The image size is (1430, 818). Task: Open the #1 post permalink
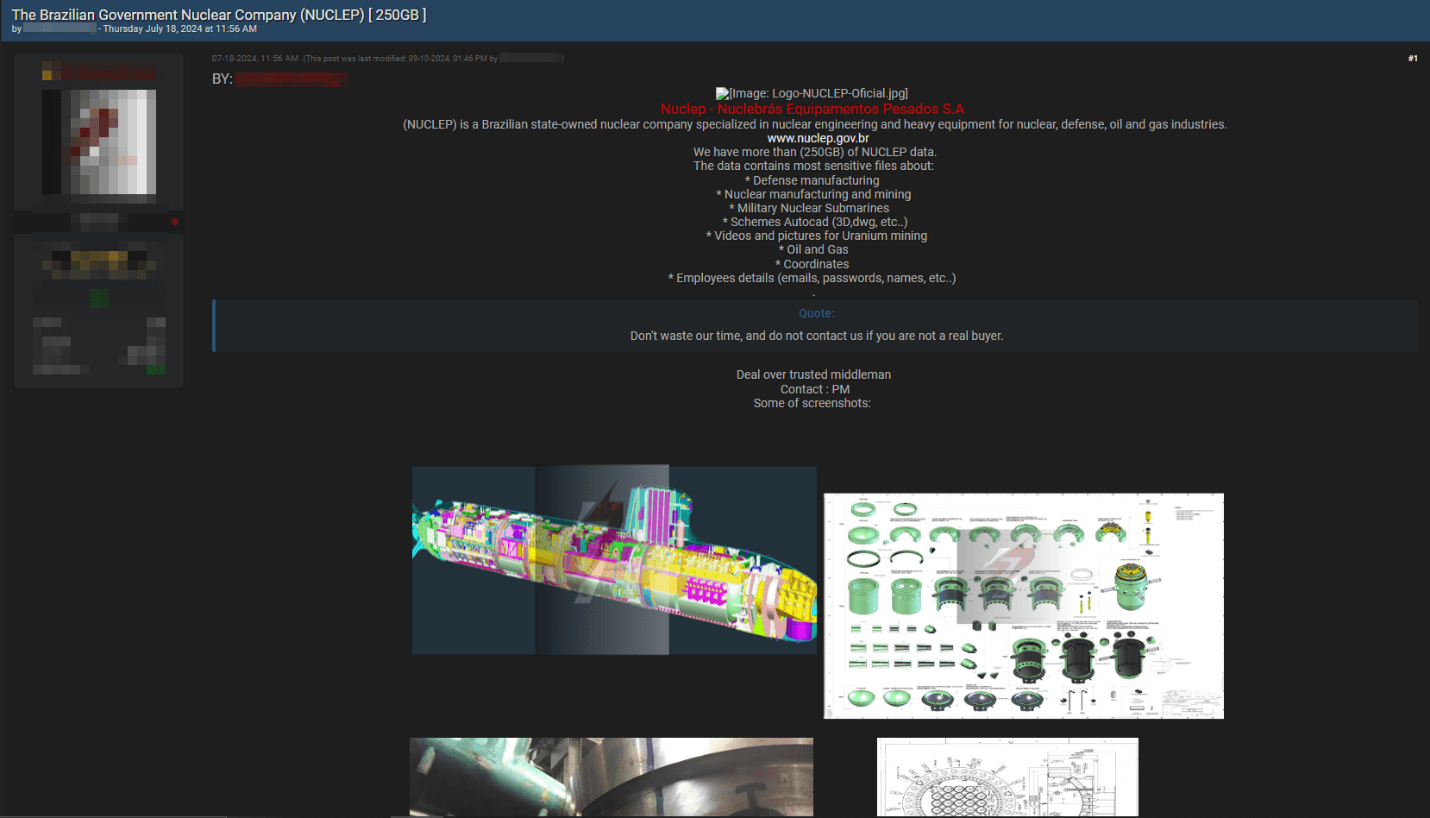point(1412,58)
